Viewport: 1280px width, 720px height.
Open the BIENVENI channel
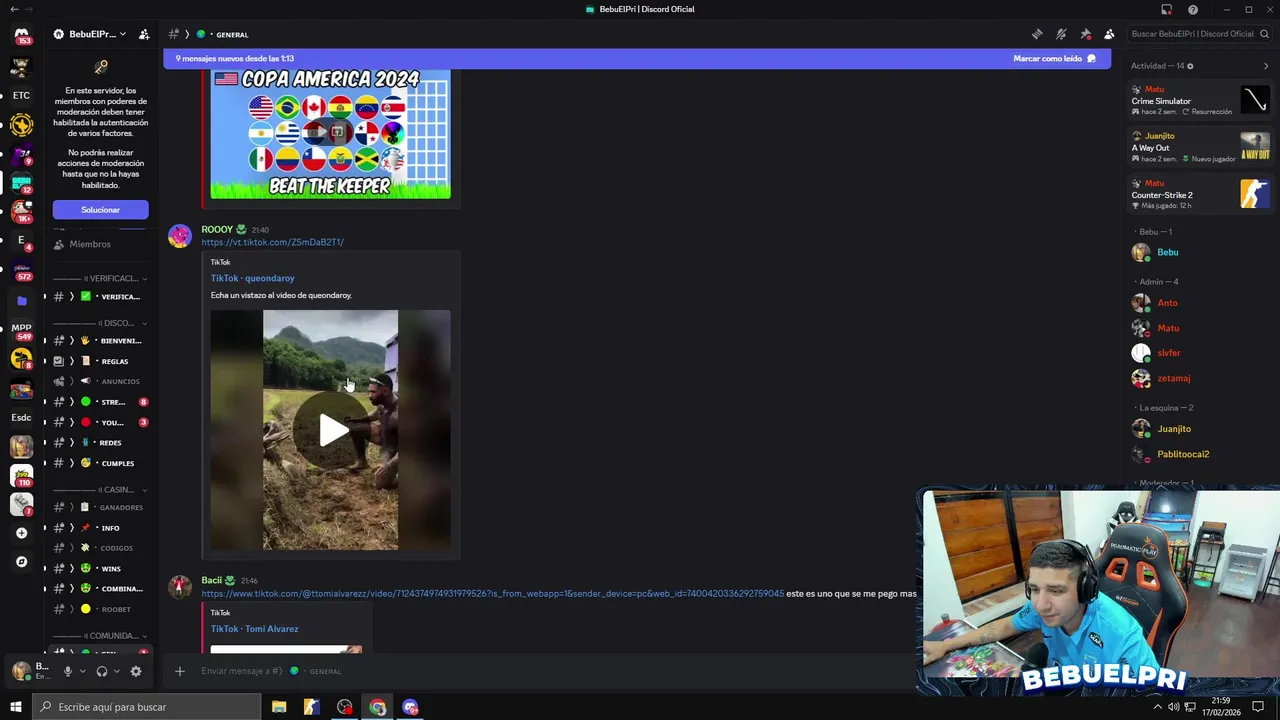tap(99, 341)
